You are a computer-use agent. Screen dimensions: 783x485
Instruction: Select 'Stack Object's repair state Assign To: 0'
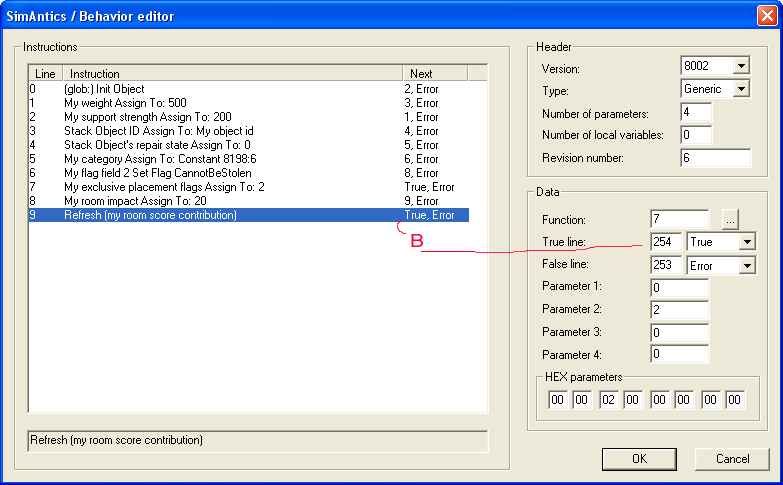[249, 145]
